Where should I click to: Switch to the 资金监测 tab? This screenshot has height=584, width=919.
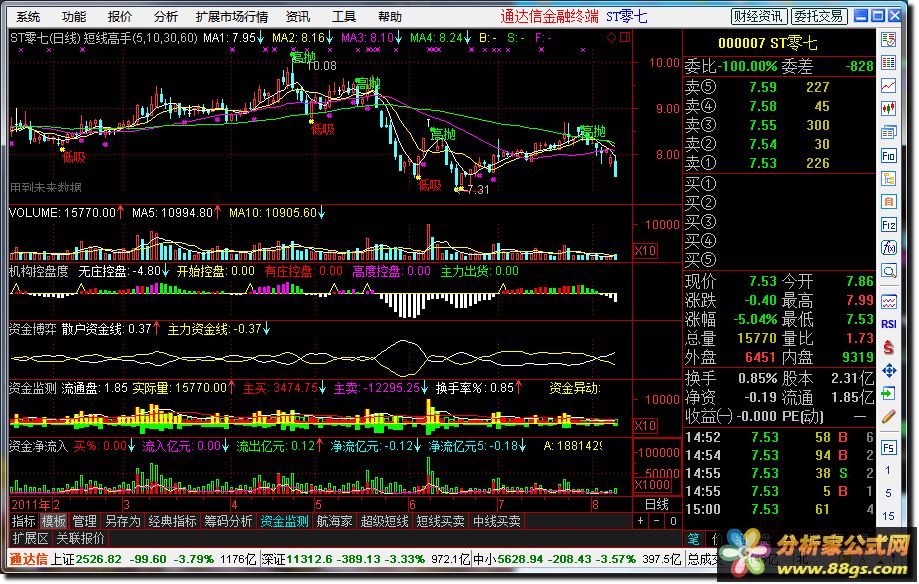click(284, 521)
